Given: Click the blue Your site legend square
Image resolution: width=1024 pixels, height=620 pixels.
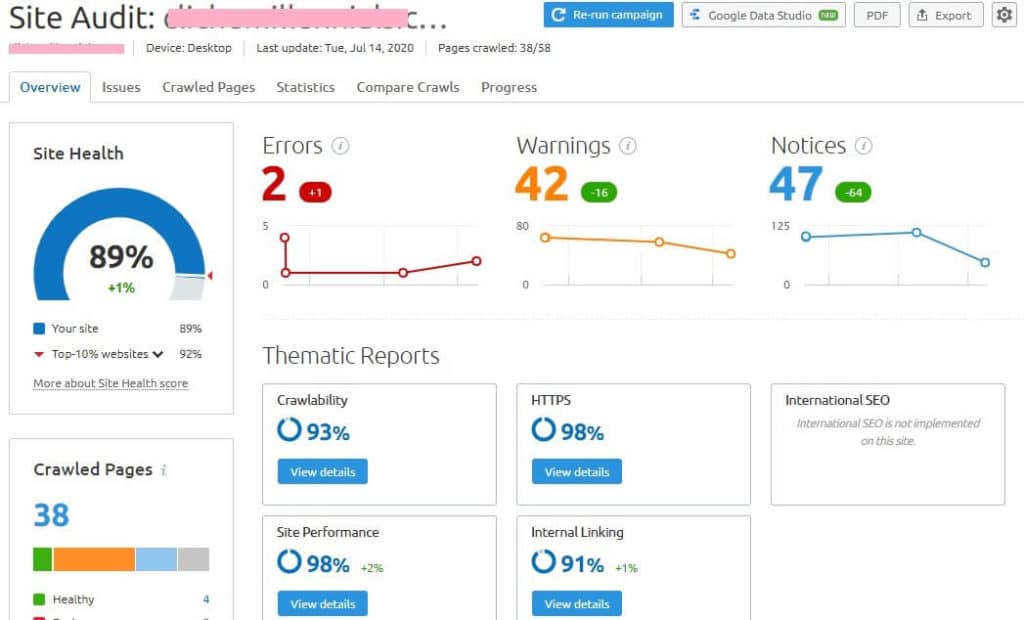Looking at the screenshot, I should 39,329.
